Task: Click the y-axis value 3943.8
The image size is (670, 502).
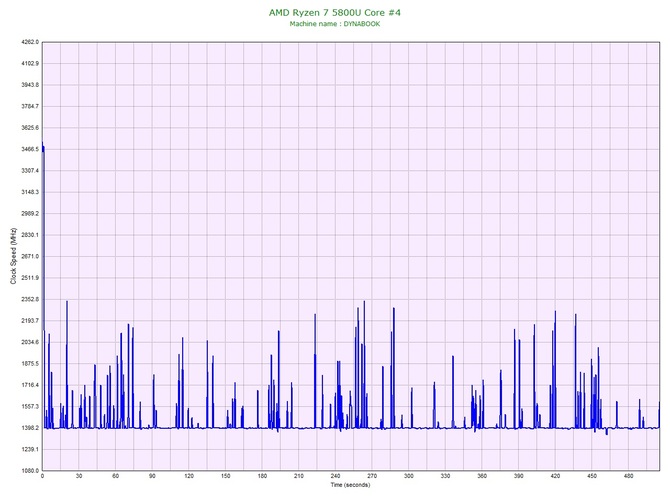Action: (x=30, y=85)
